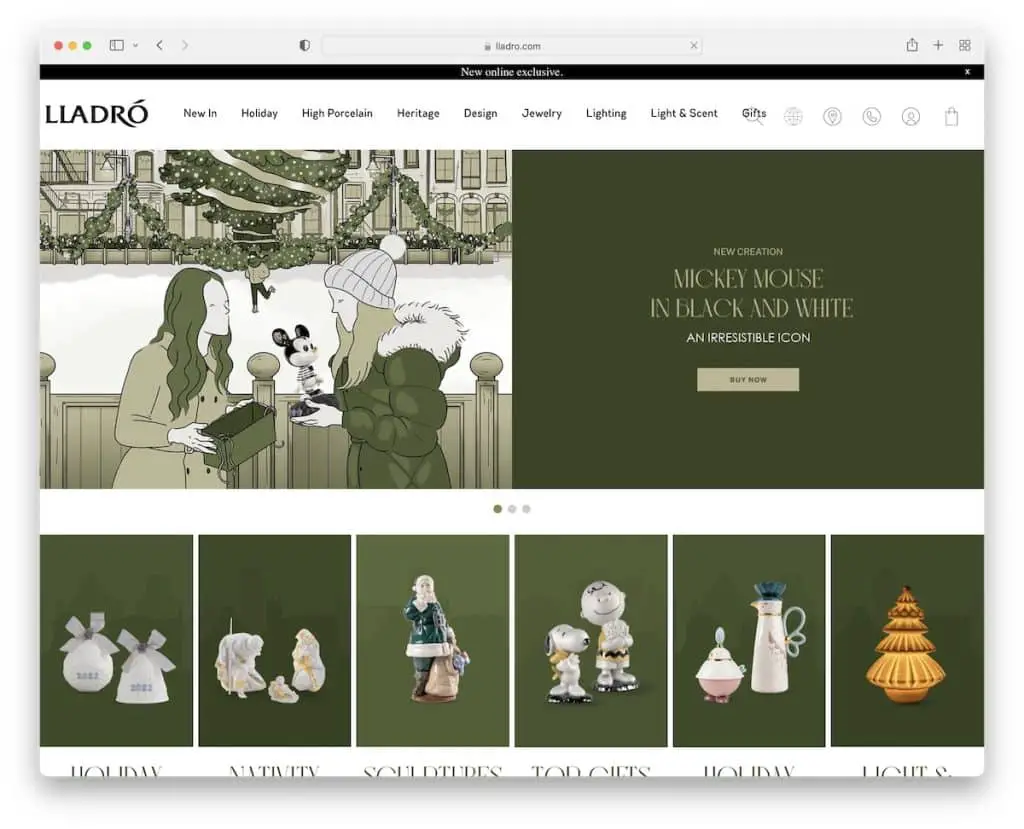Open the shopping bag icon
1024x829 pixels.
click(x=952, y=116)
